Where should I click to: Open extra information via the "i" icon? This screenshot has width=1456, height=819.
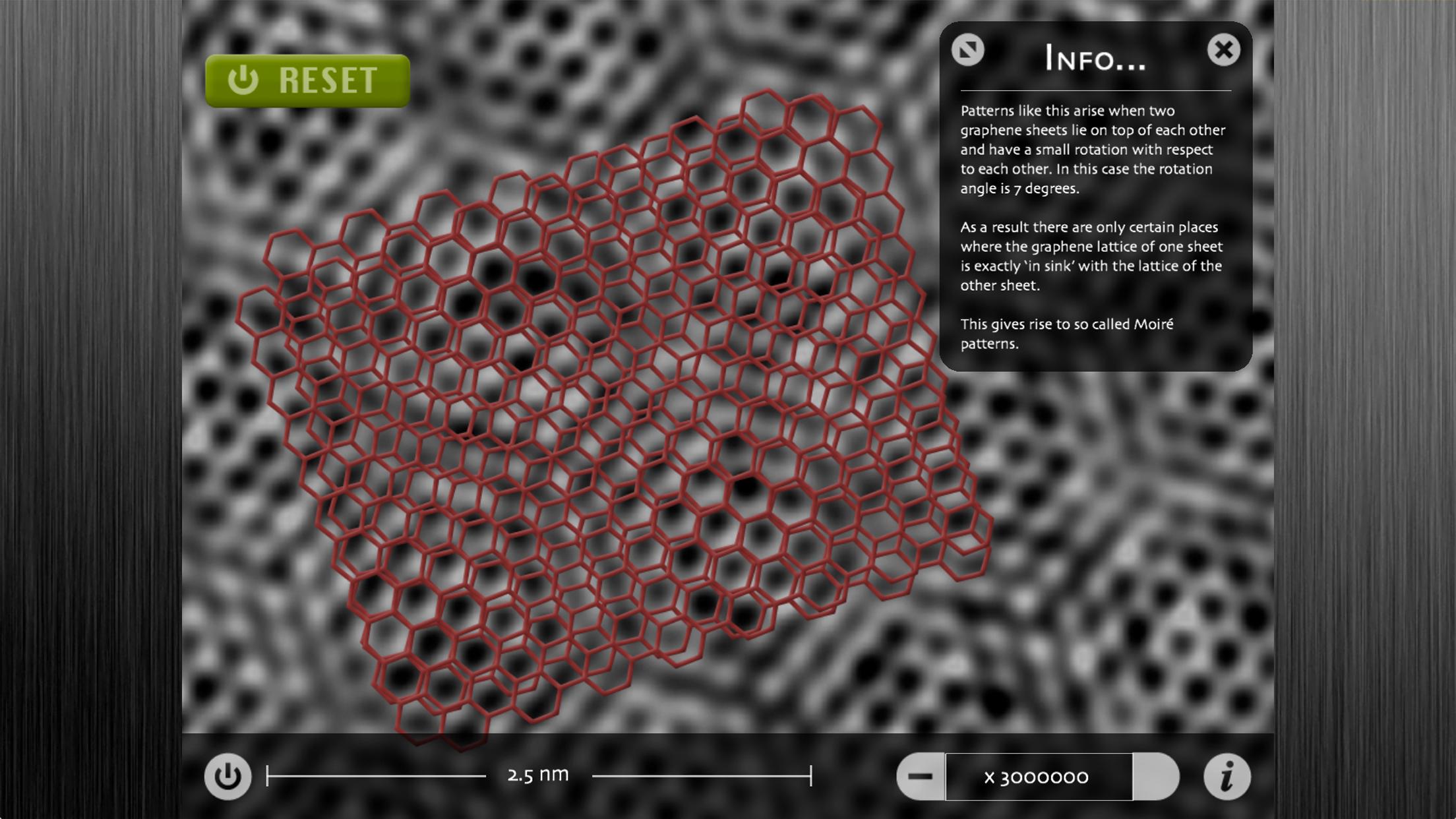1228,777
